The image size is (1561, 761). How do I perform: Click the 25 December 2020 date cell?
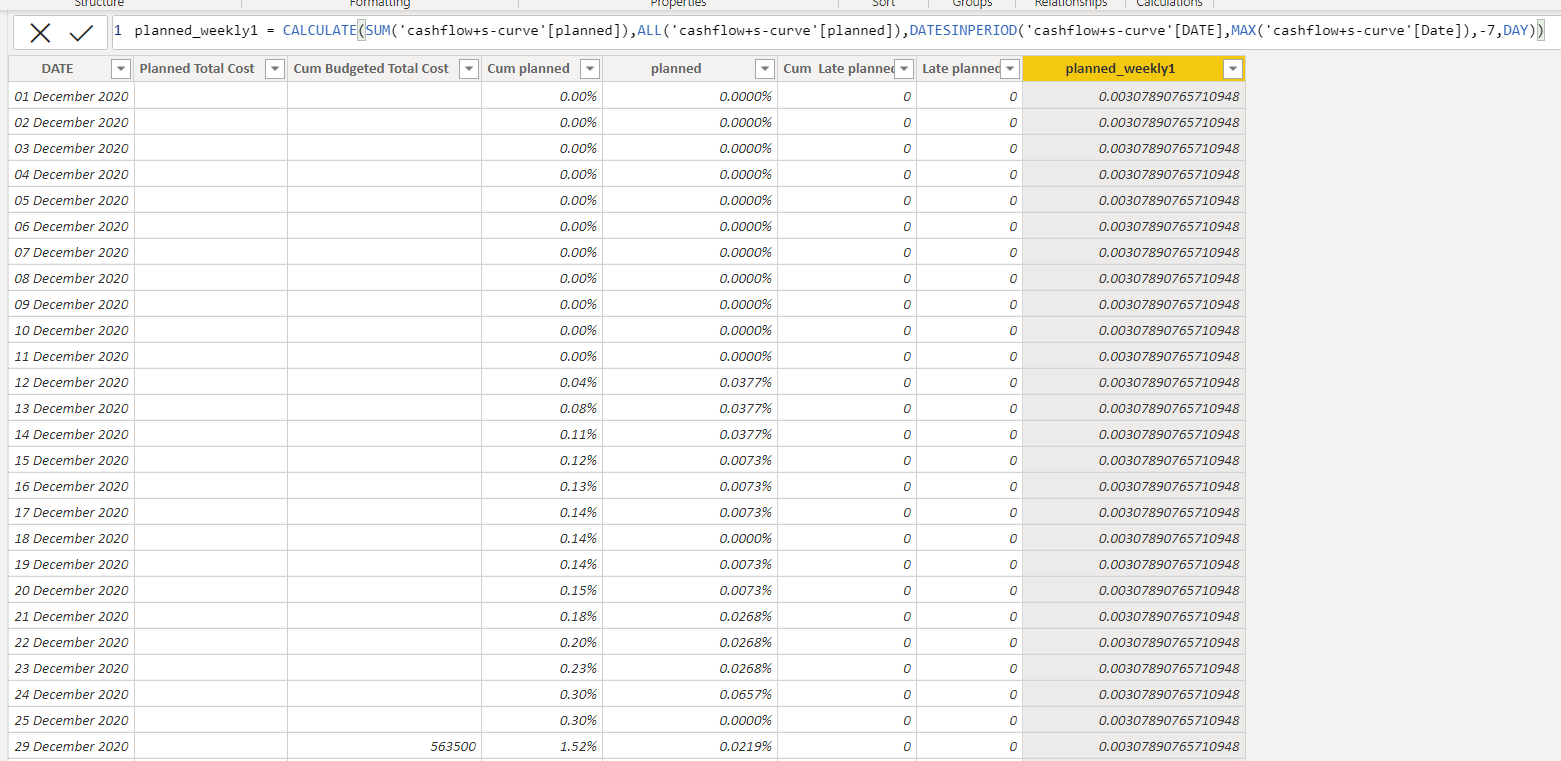(x=72, y=720)
